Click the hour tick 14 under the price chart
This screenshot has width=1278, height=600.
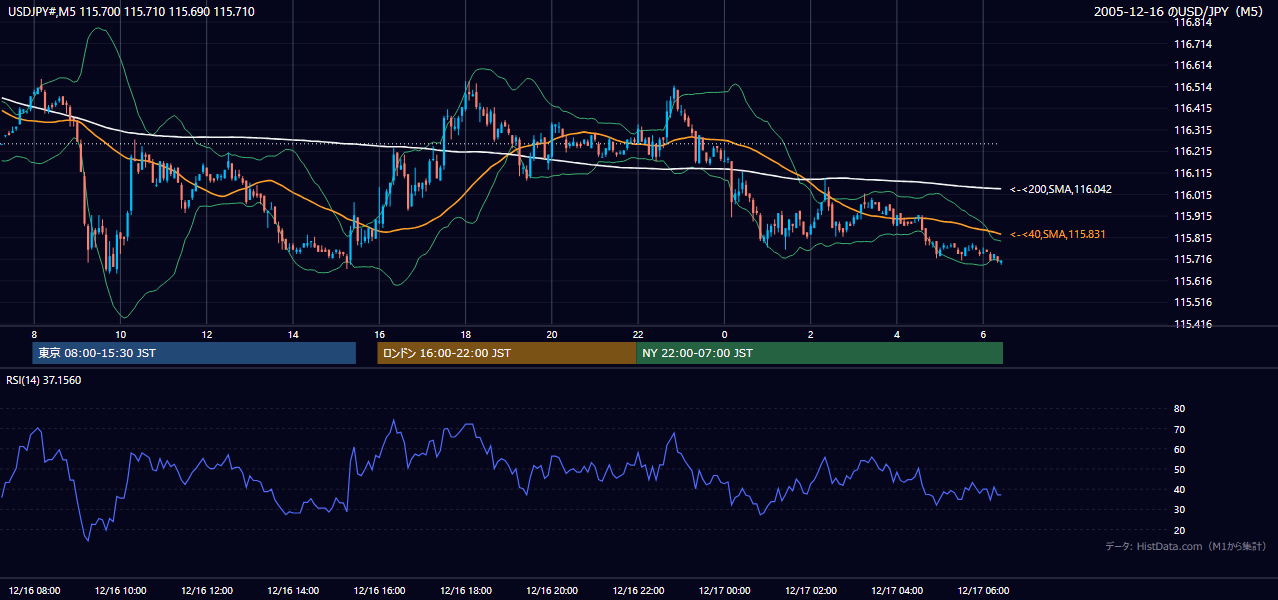click(293, 334)
